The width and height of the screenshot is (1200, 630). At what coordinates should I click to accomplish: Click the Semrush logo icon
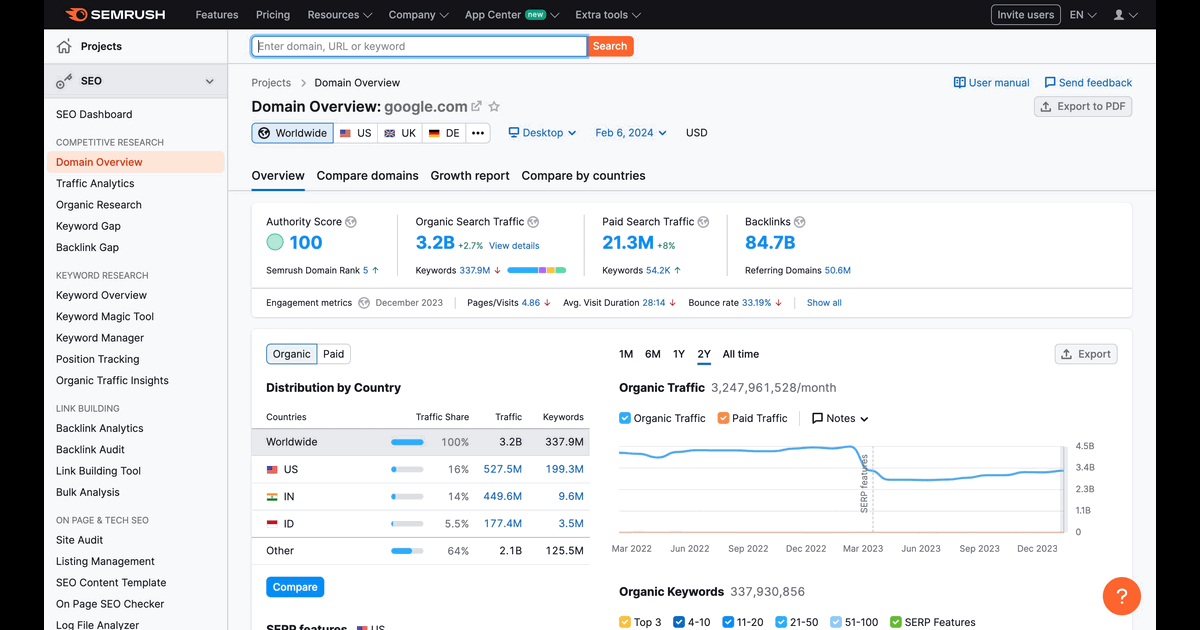(x=75, y=15)
